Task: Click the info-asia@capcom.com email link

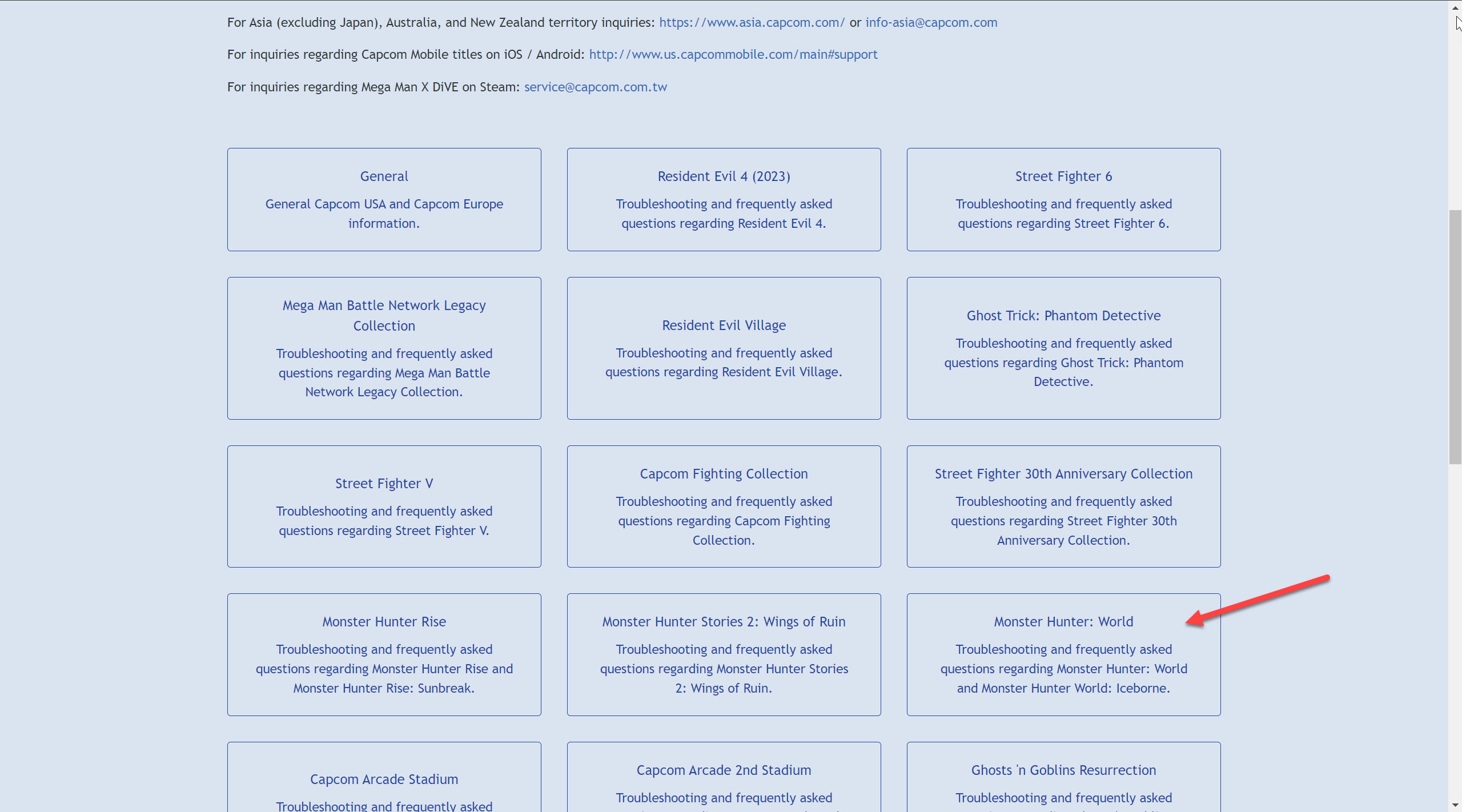Action: 931,22
